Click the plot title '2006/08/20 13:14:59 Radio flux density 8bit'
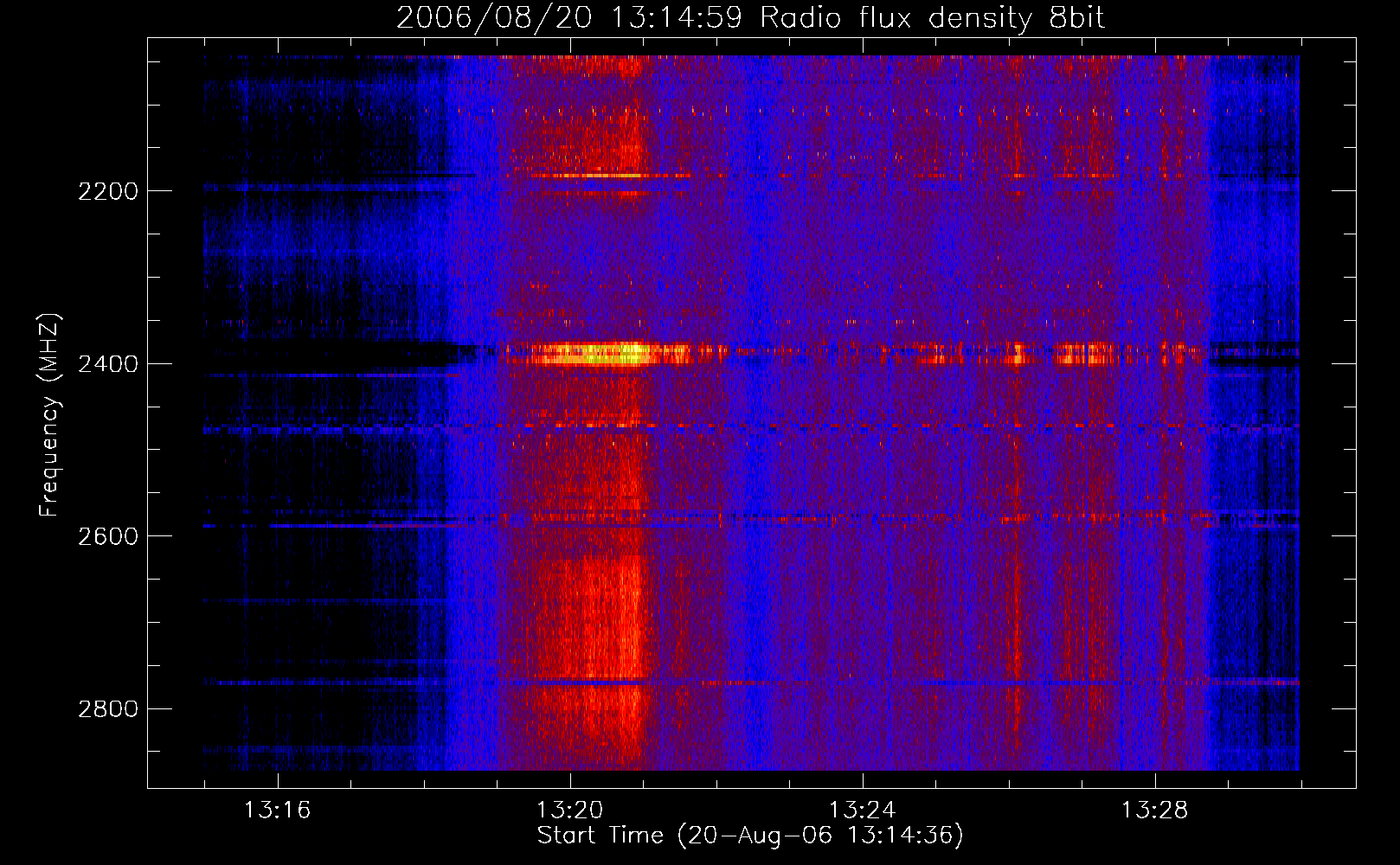1400x865 pixels. [750, 18]
